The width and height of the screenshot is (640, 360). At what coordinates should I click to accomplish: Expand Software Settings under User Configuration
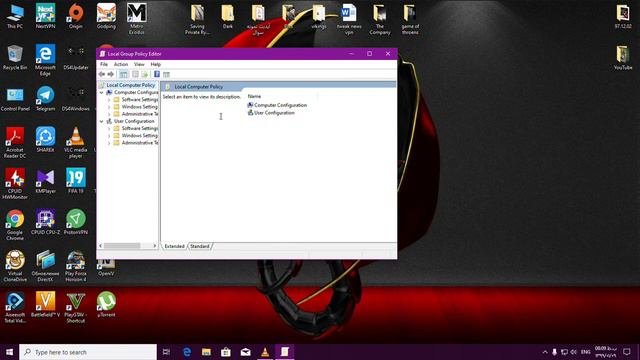point(109,129)
